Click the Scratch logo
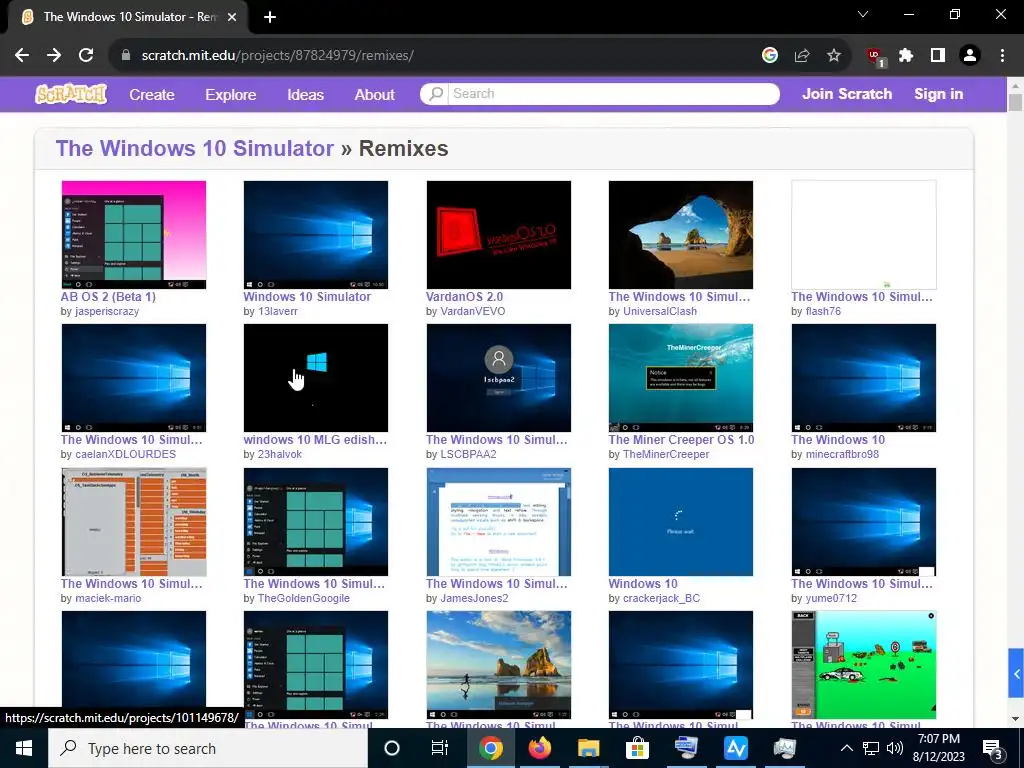1024x768 pixels. coord(71,94)
